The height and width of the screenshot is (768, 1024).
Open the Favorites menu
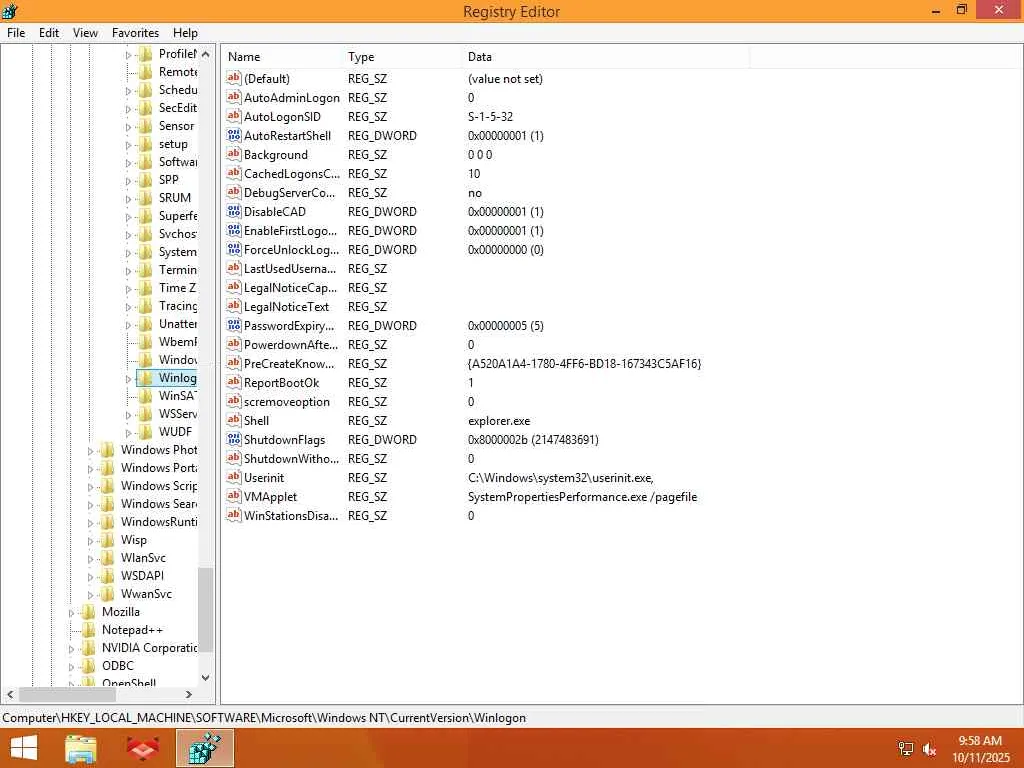[135, 33]
